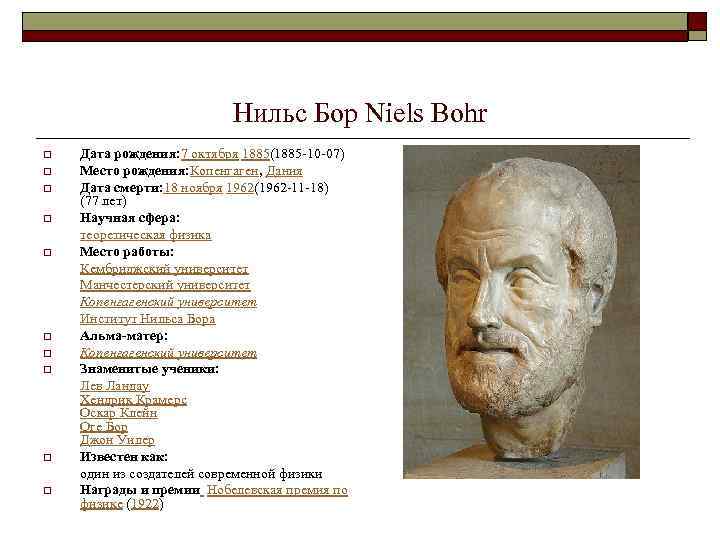
Task: Open the "Нобелевская премия по" link
Action: 277,490
